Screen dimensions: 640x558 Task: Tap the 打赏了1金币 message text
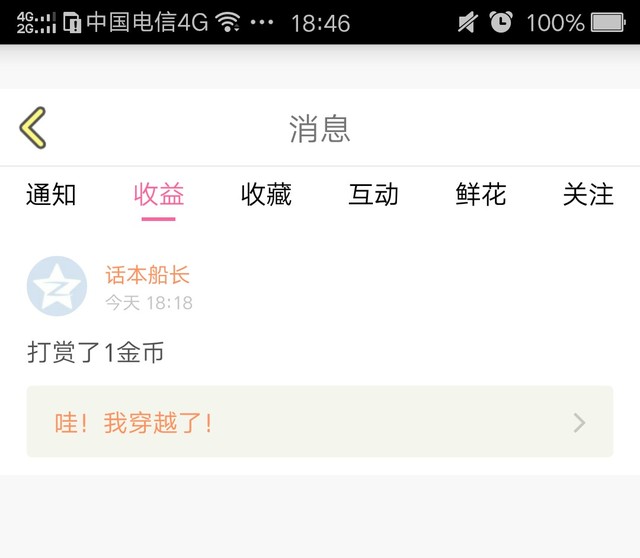[96, 352]
